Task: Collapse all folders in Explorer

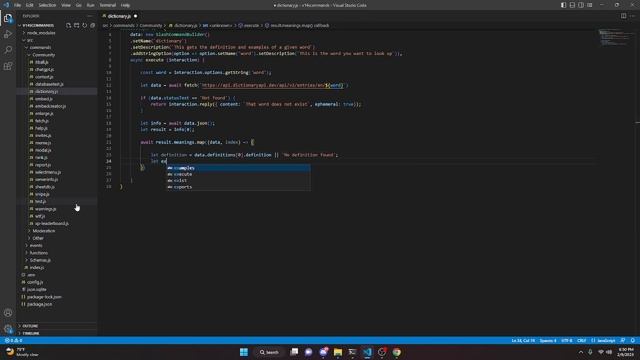Action: (x=93, y=25)
